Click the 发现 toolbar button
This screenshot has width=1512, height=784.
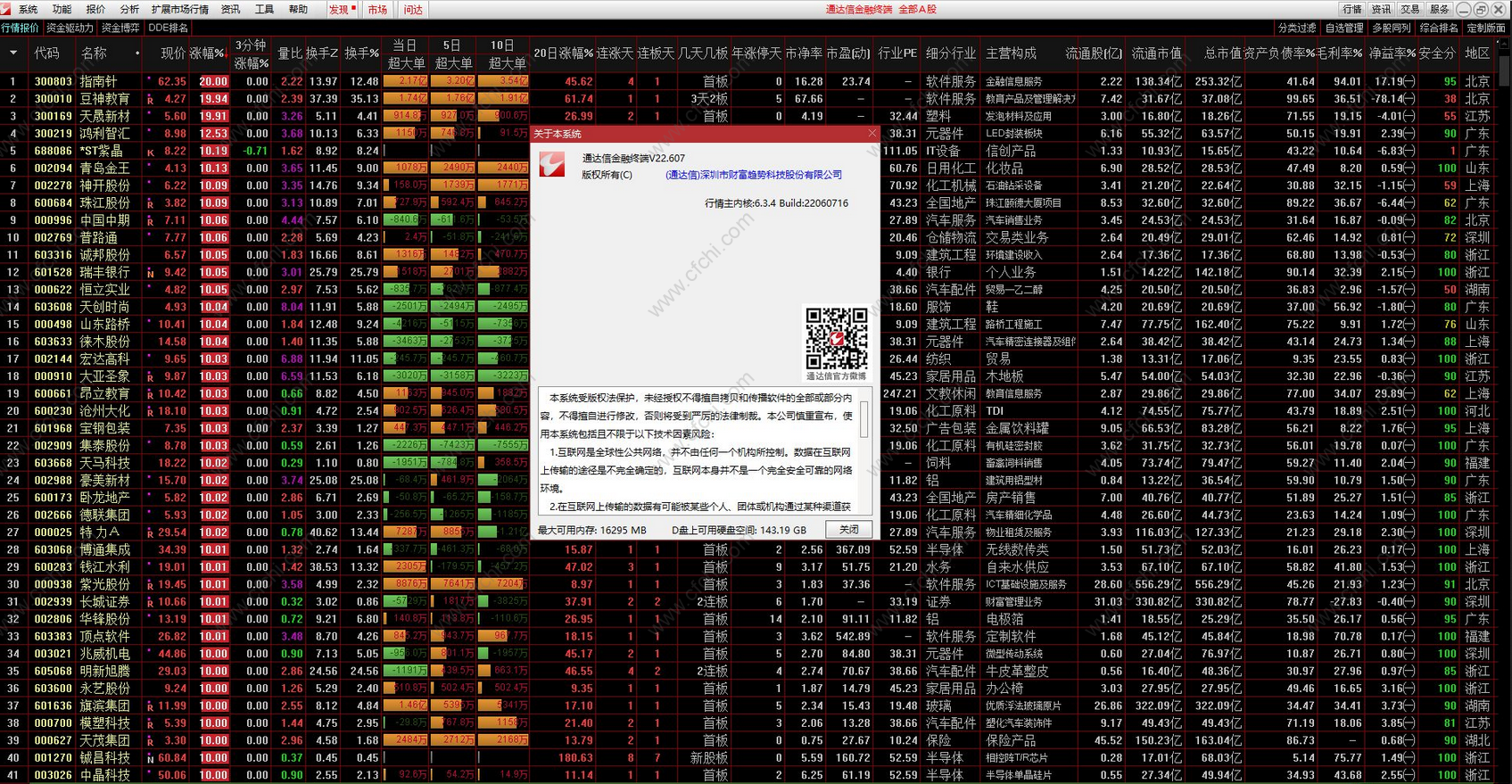tap(342, 9)
